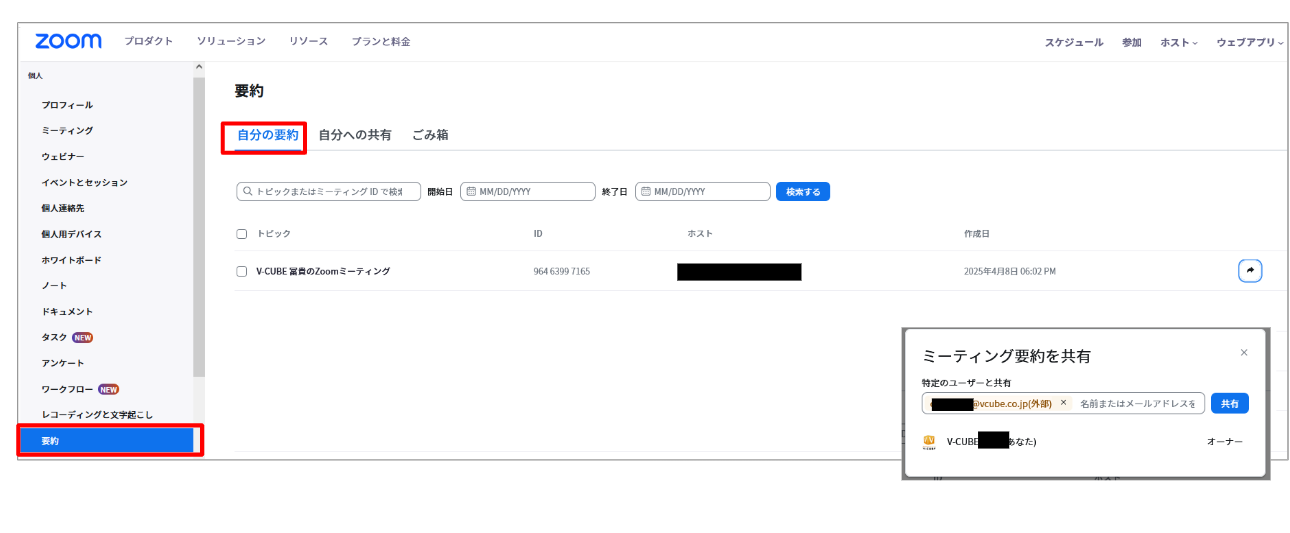Open イベントとセッション in the sidebar
1290x533 pixels.
85,182
